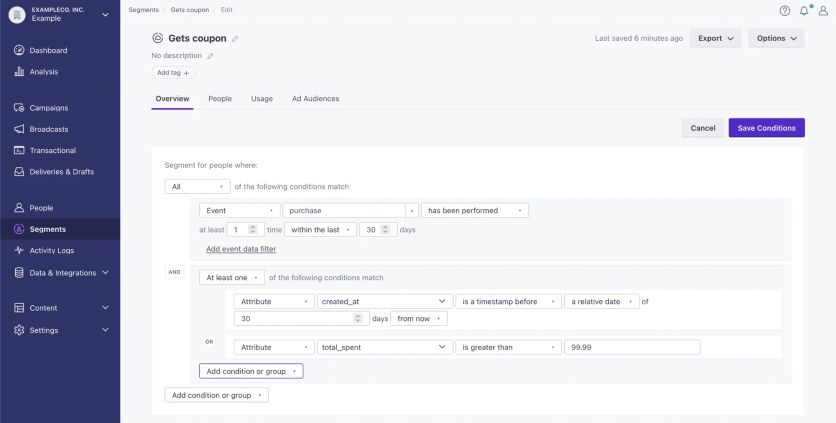Click the People person icon in sidebar
Screen dimensions: 836x423
(19, 207)
